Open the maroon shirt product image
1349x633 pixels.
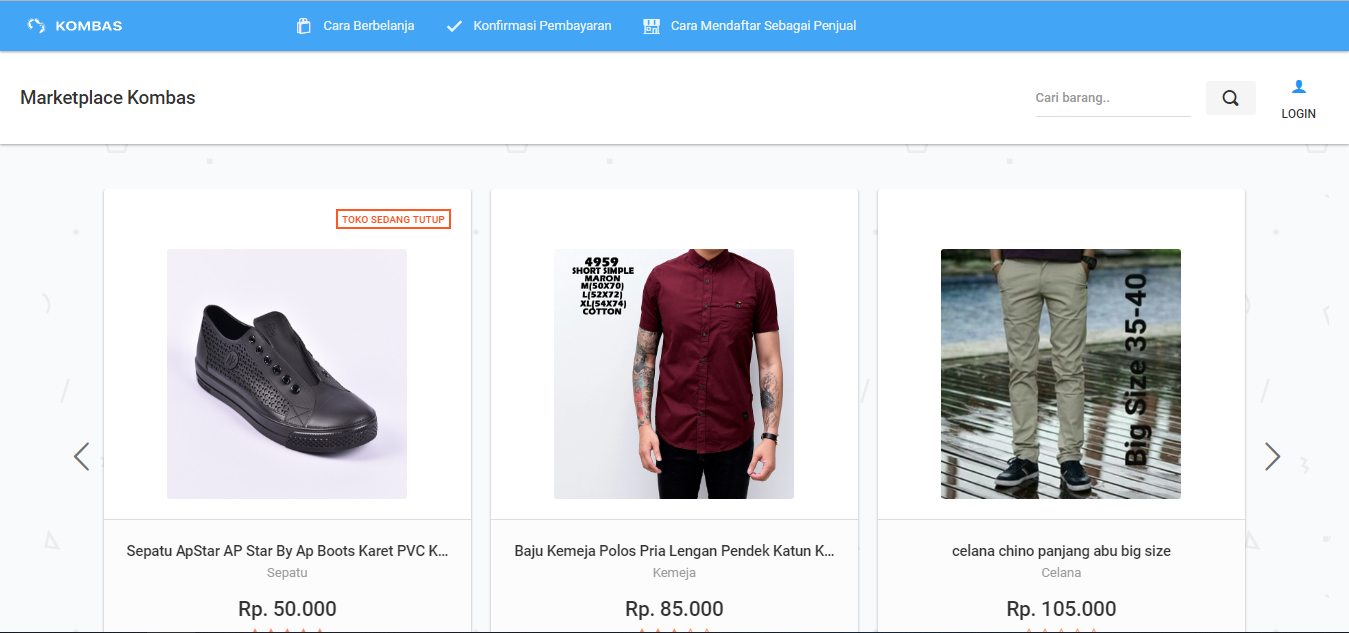tap(674, 373)
